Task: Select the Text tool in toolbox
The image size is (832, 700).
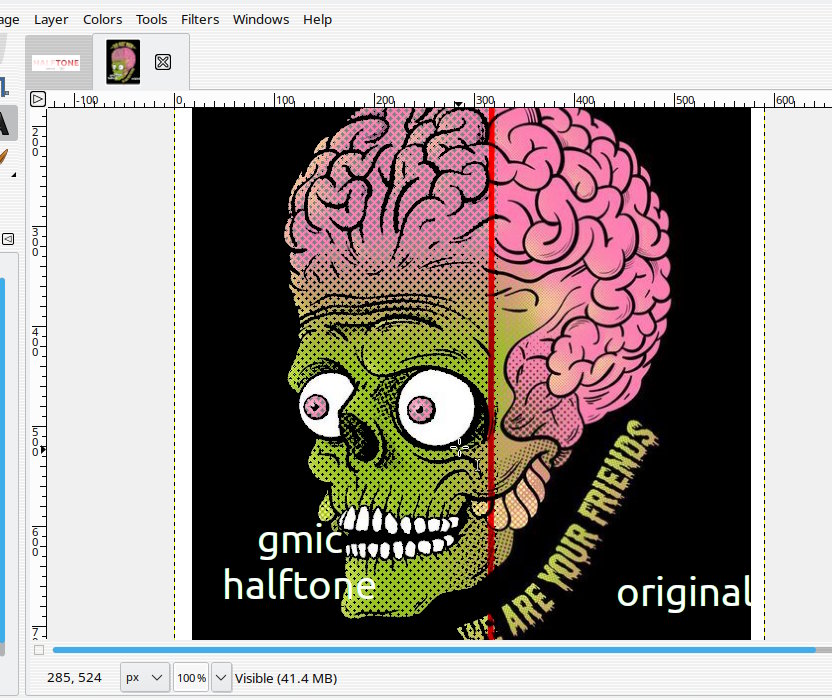Action: pos(5,124)
